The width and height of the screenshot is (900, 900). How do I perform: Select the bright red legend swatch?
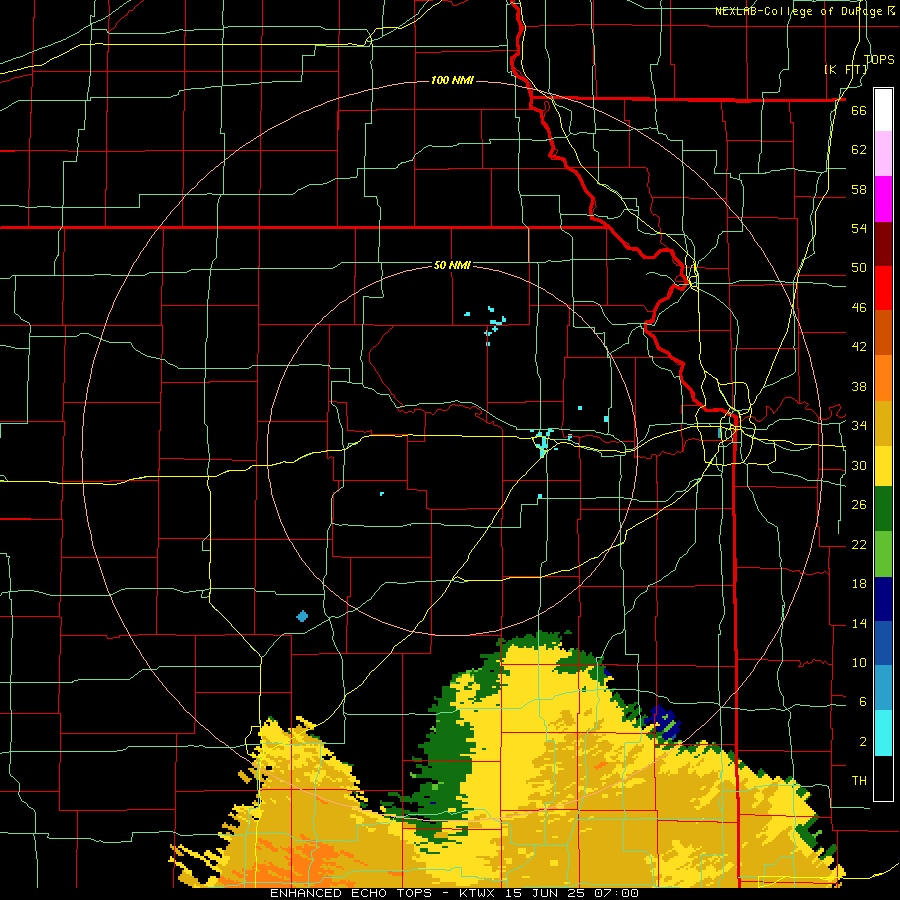click(x=883, y=288)
